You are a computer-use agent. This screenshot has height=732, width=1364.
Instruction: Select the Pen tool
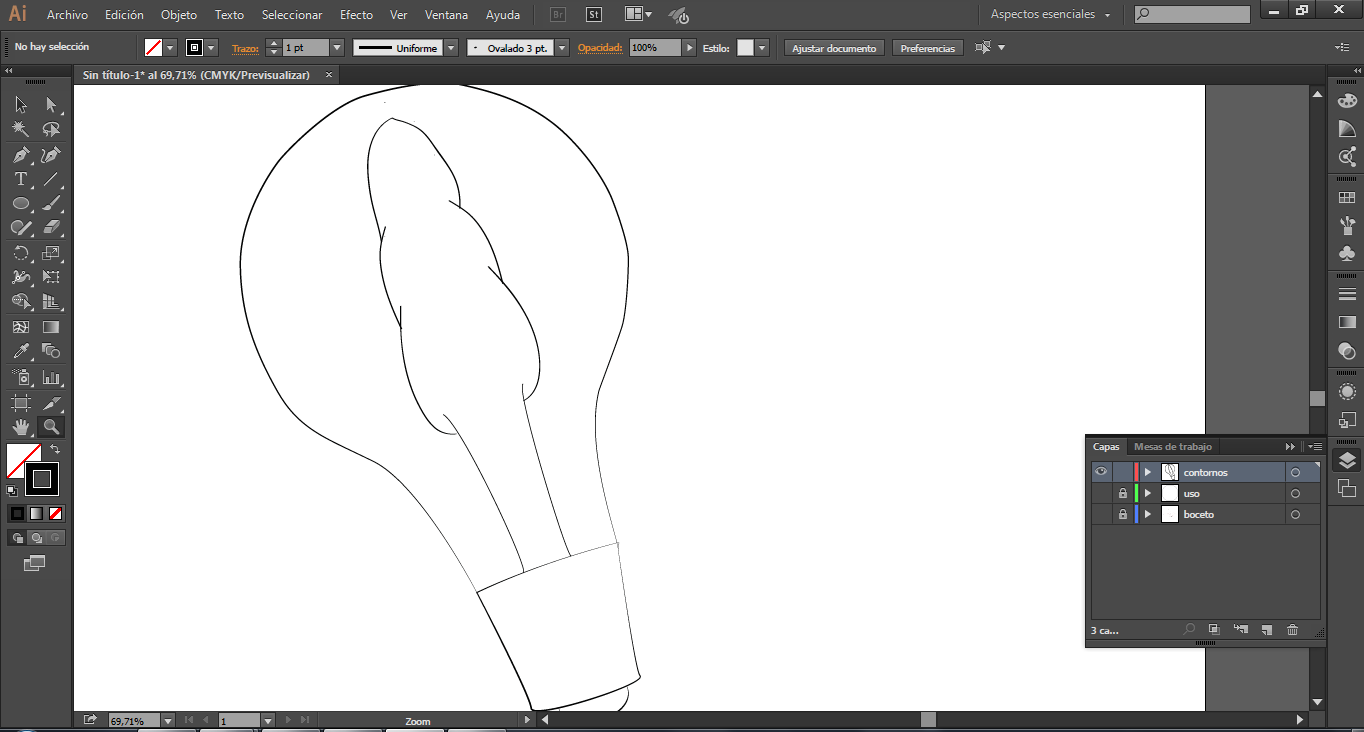(21, 155)
